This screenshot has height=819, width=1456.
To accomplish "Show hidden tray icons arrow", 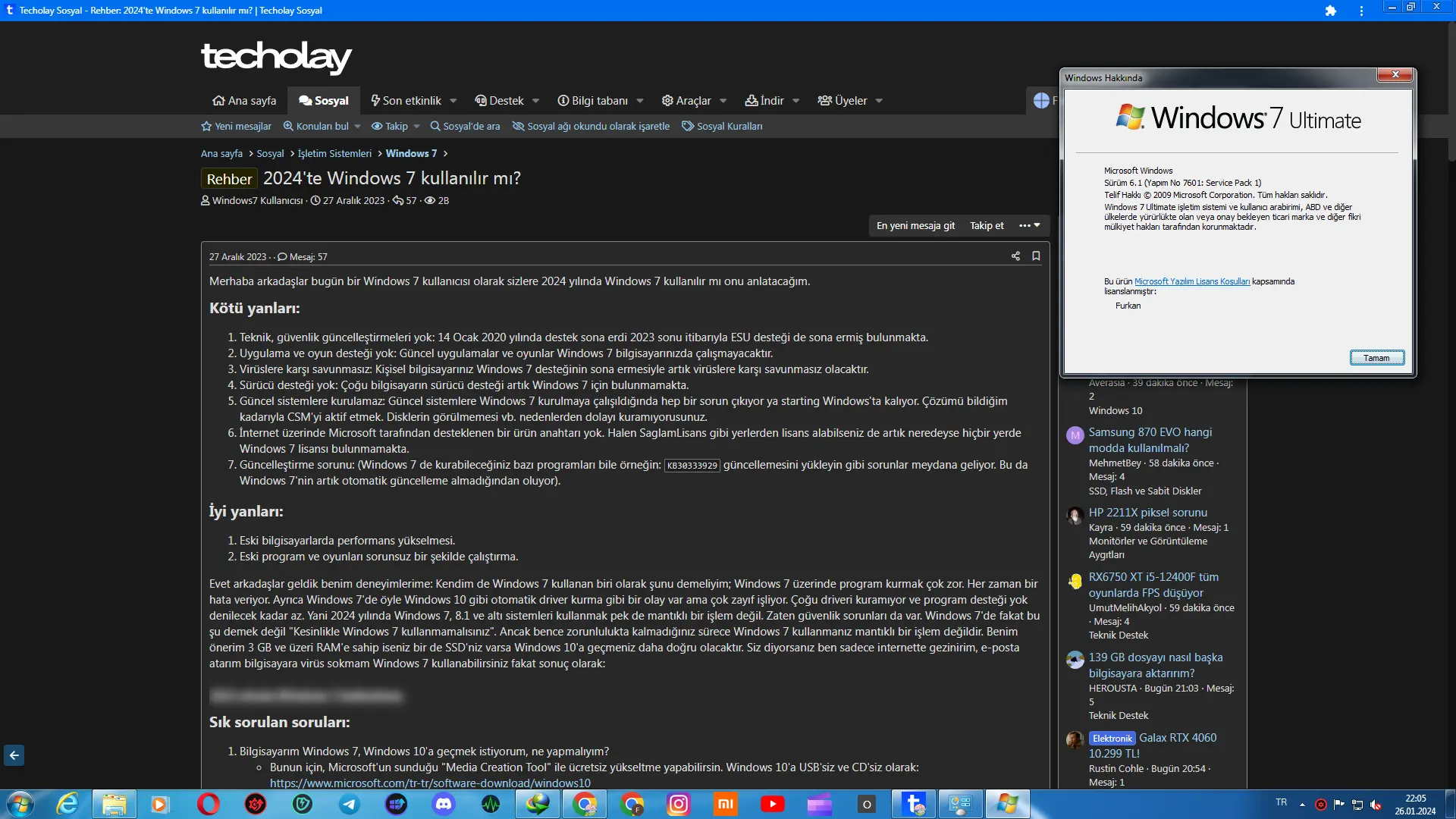I will pyautogui.click(x=1302, y=805).
